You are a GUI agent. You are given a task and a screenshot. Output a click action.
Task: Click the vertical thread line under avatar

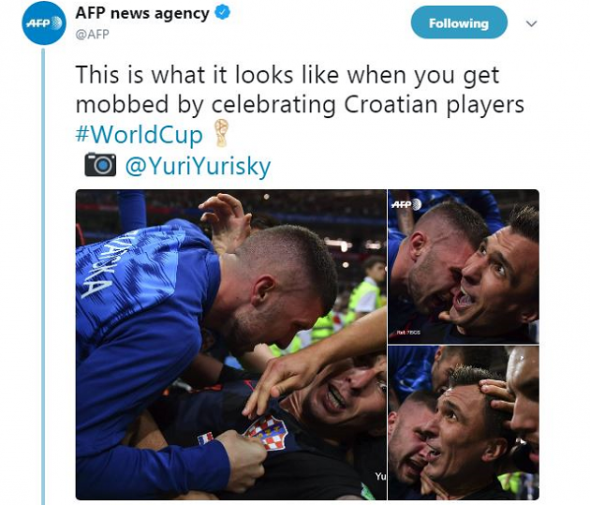click(43, 277)
